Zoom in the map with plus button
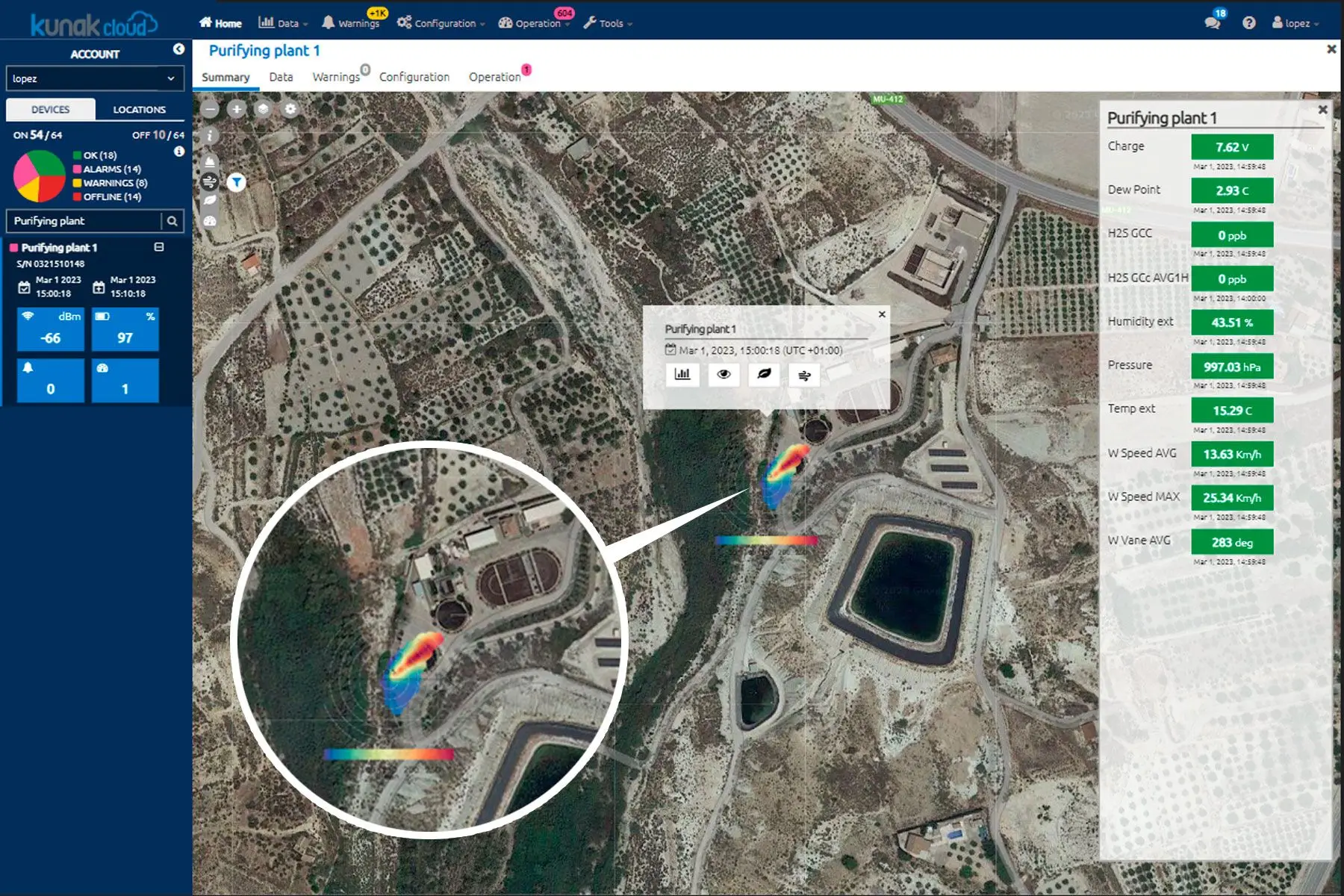The width and height of the screenshot is (1344, 896). [x=237, y=109]
